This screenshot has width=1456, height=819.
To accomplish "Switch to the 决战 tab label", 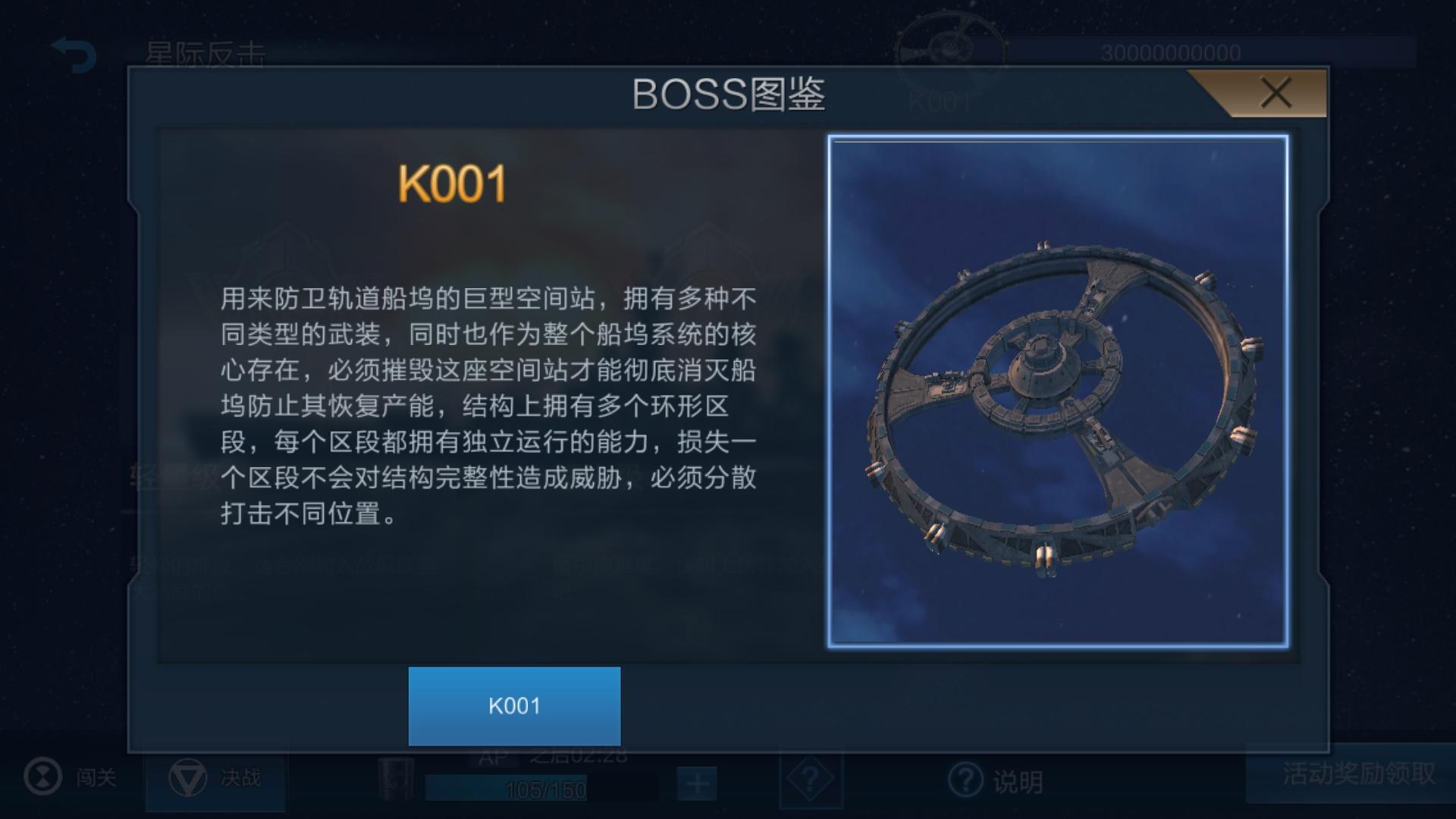I will pyautogui.click(x=240, y=778).
